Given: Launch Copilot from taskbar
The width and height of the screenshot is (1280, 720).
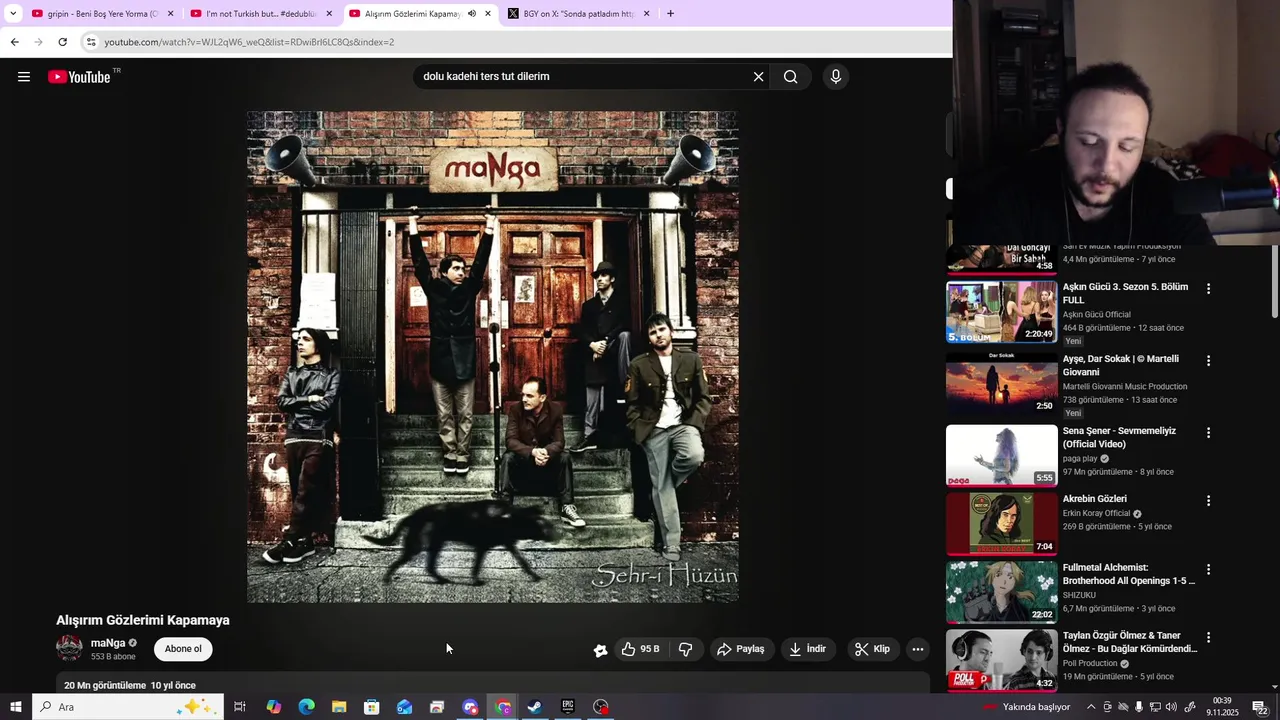Looking at the screenshot, I should click(x=273, y=707).
